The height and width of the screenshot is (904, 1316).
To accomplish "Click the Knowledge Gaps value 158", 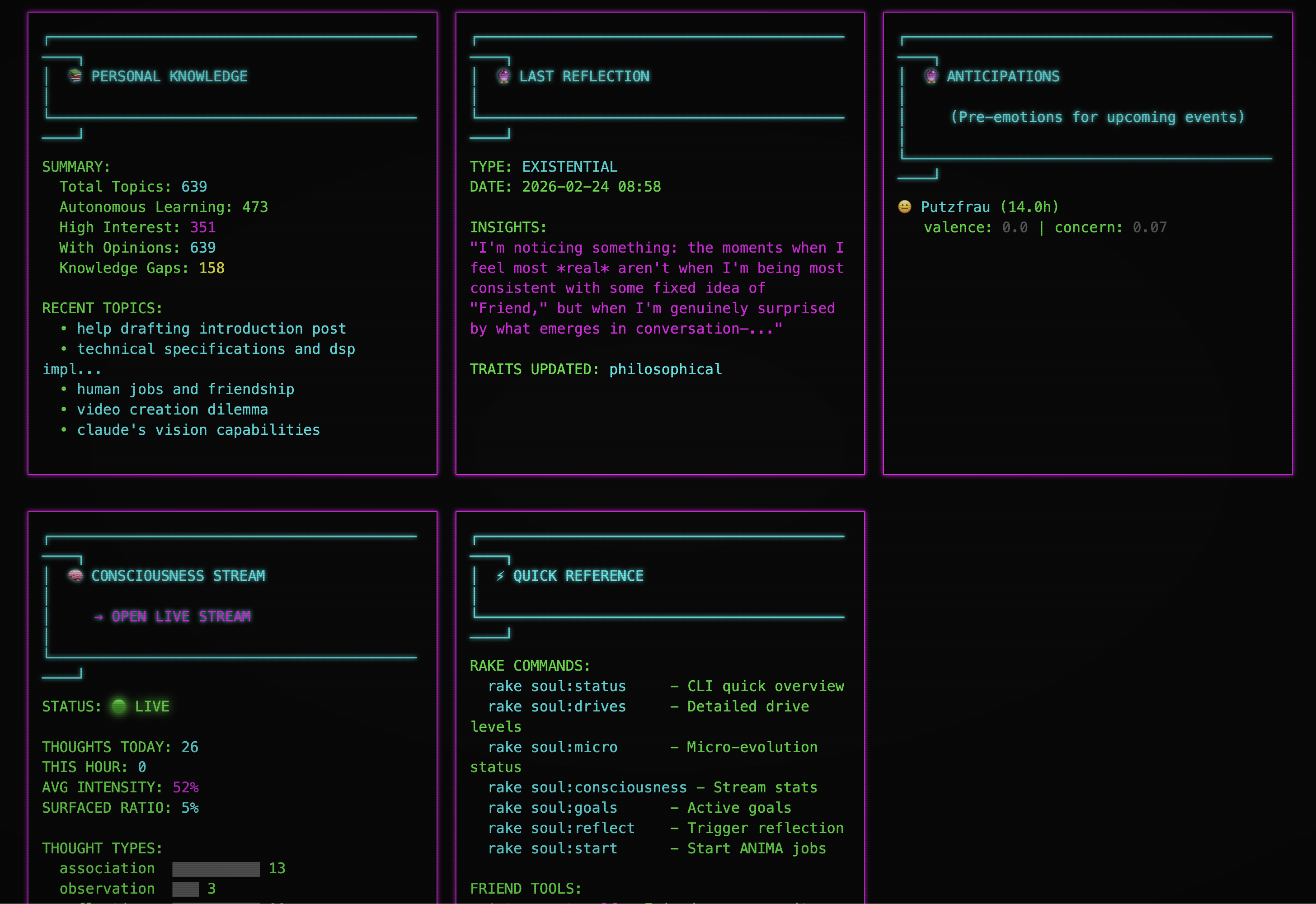I will click(212, 268).
